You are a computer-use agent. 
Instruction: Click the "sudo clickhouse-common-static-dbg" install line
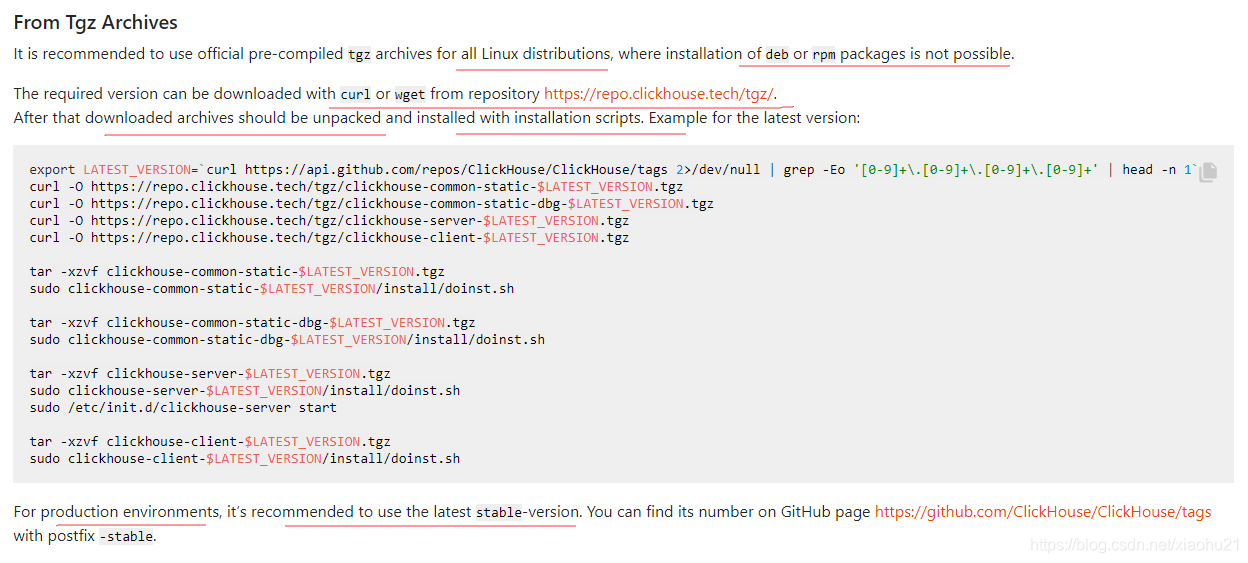[287, 340]
